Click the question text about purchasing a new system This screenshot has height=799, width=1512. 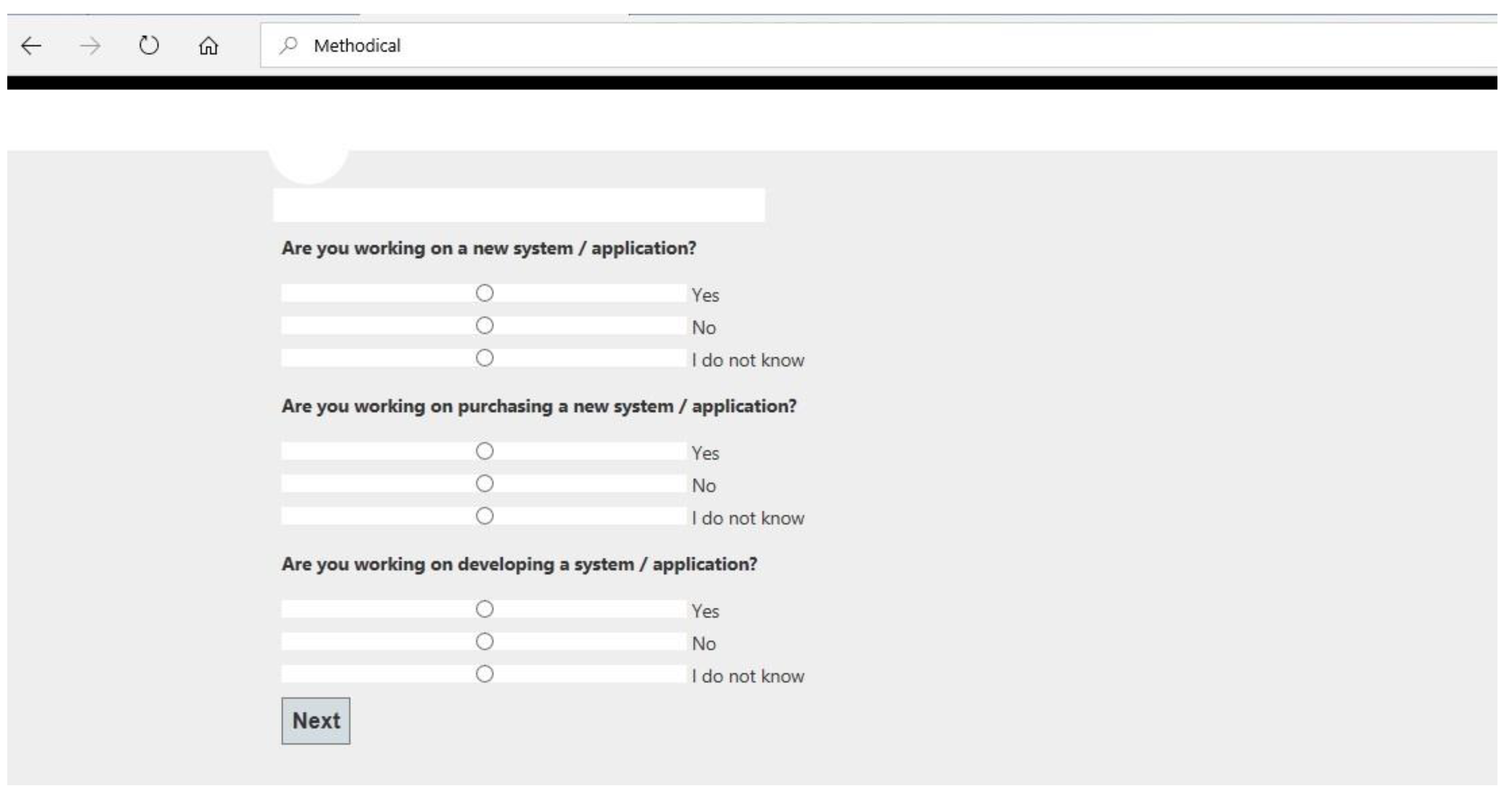coord(539,406)
